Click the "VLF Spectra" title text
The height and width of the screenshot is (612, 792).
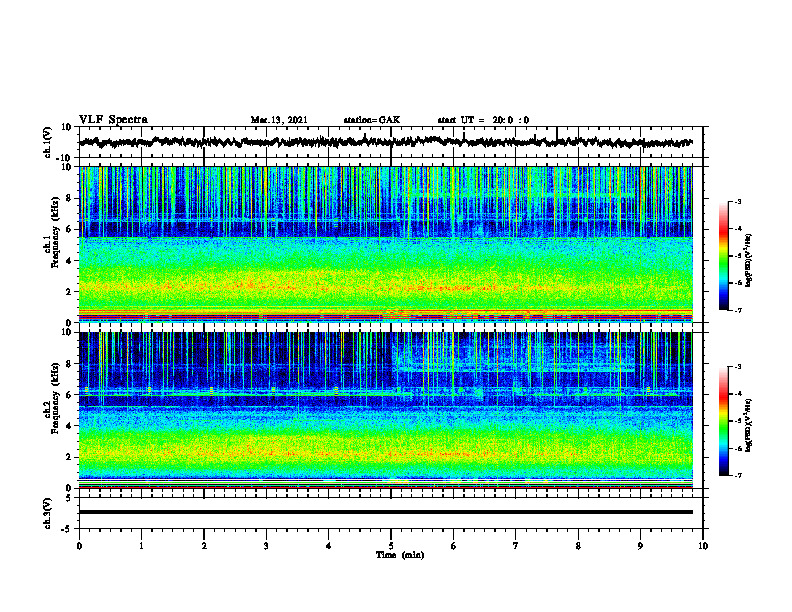[113, 120]
